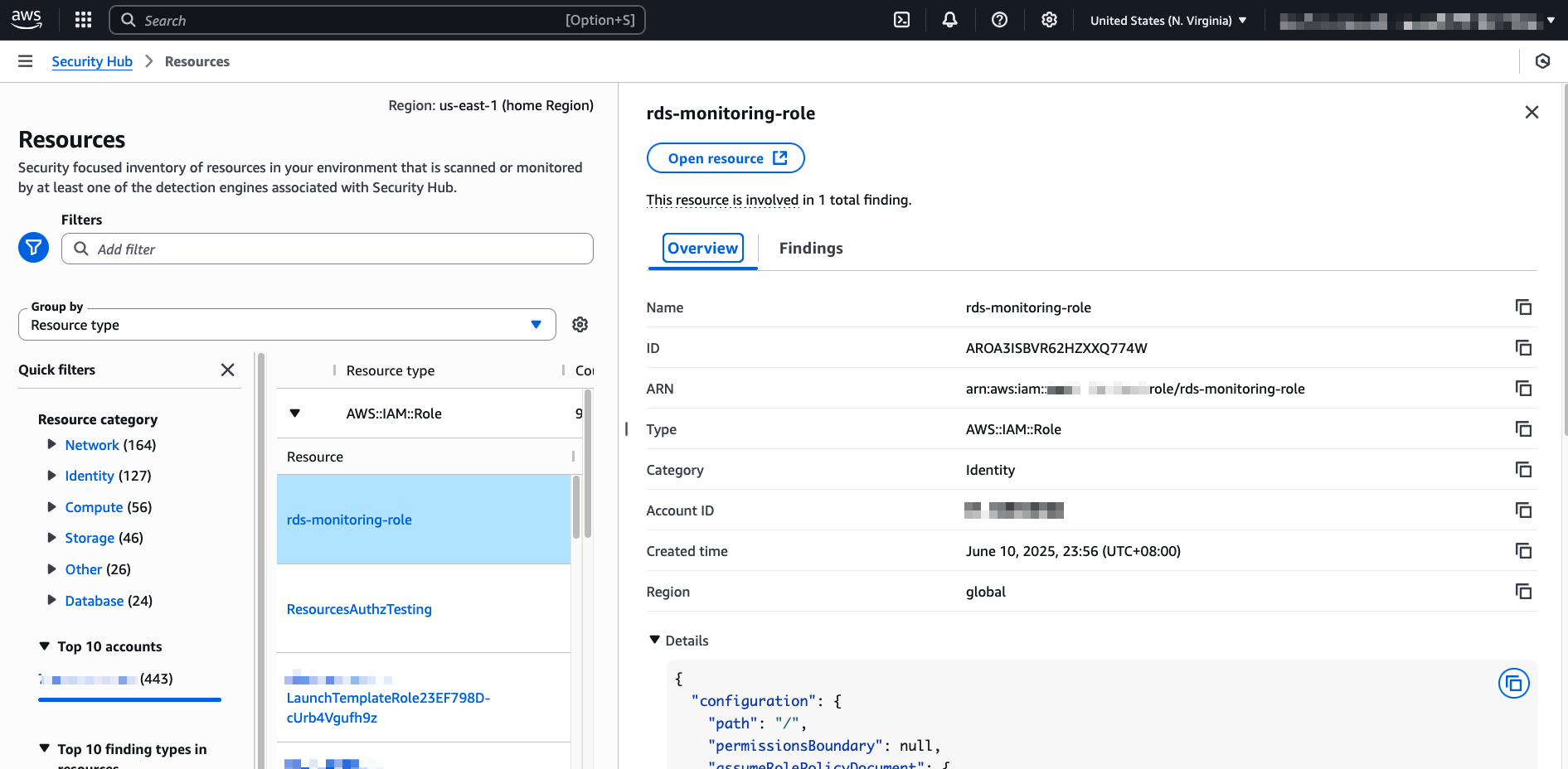Image resolution: width=1568 pixels, height=769 pixels.
Task: Filter by Compute category link
Action: click(x=94, y=507)
